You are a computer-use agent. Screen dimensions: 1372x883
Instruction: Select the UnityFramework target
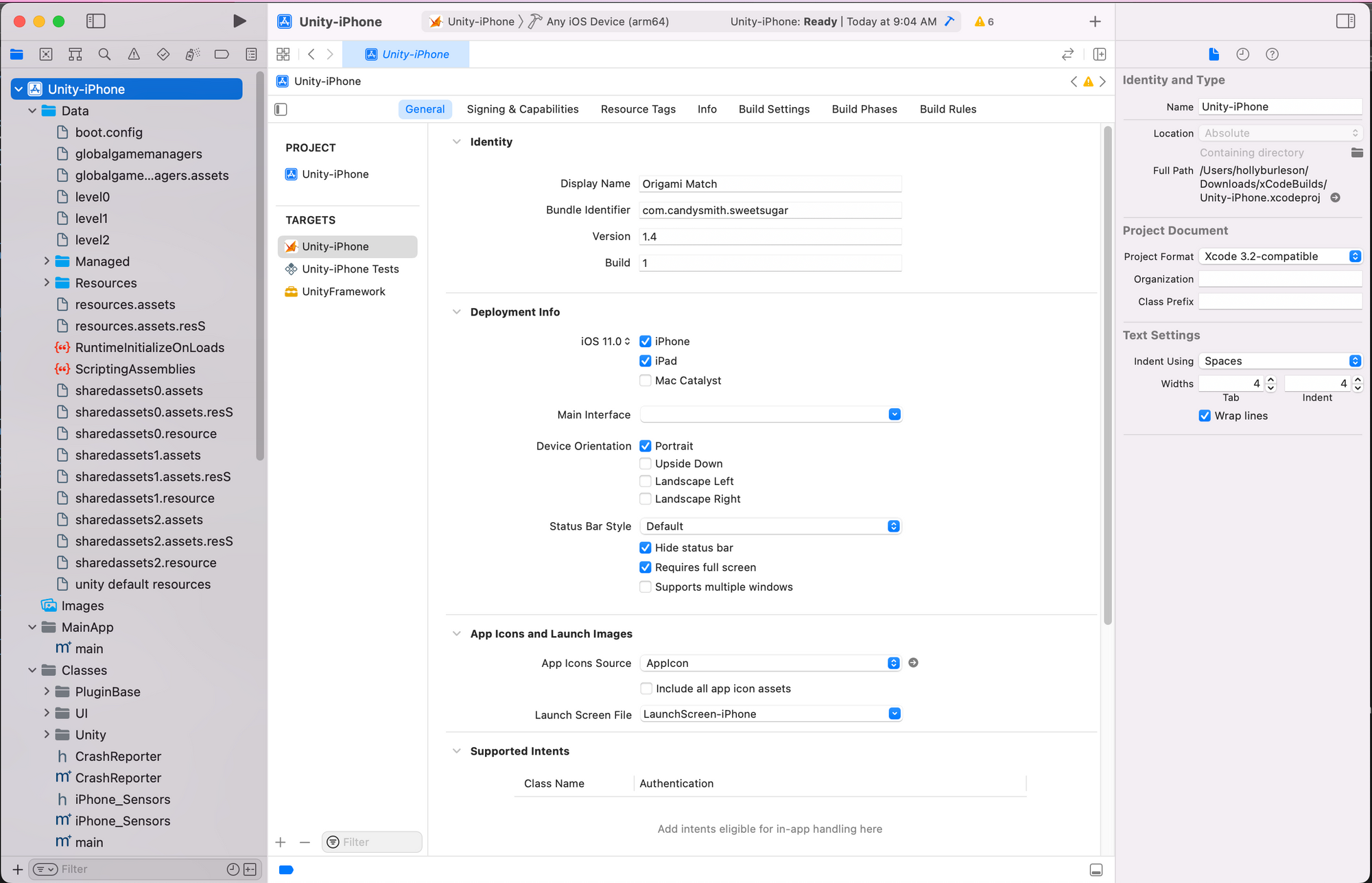[x=343, y=291]
